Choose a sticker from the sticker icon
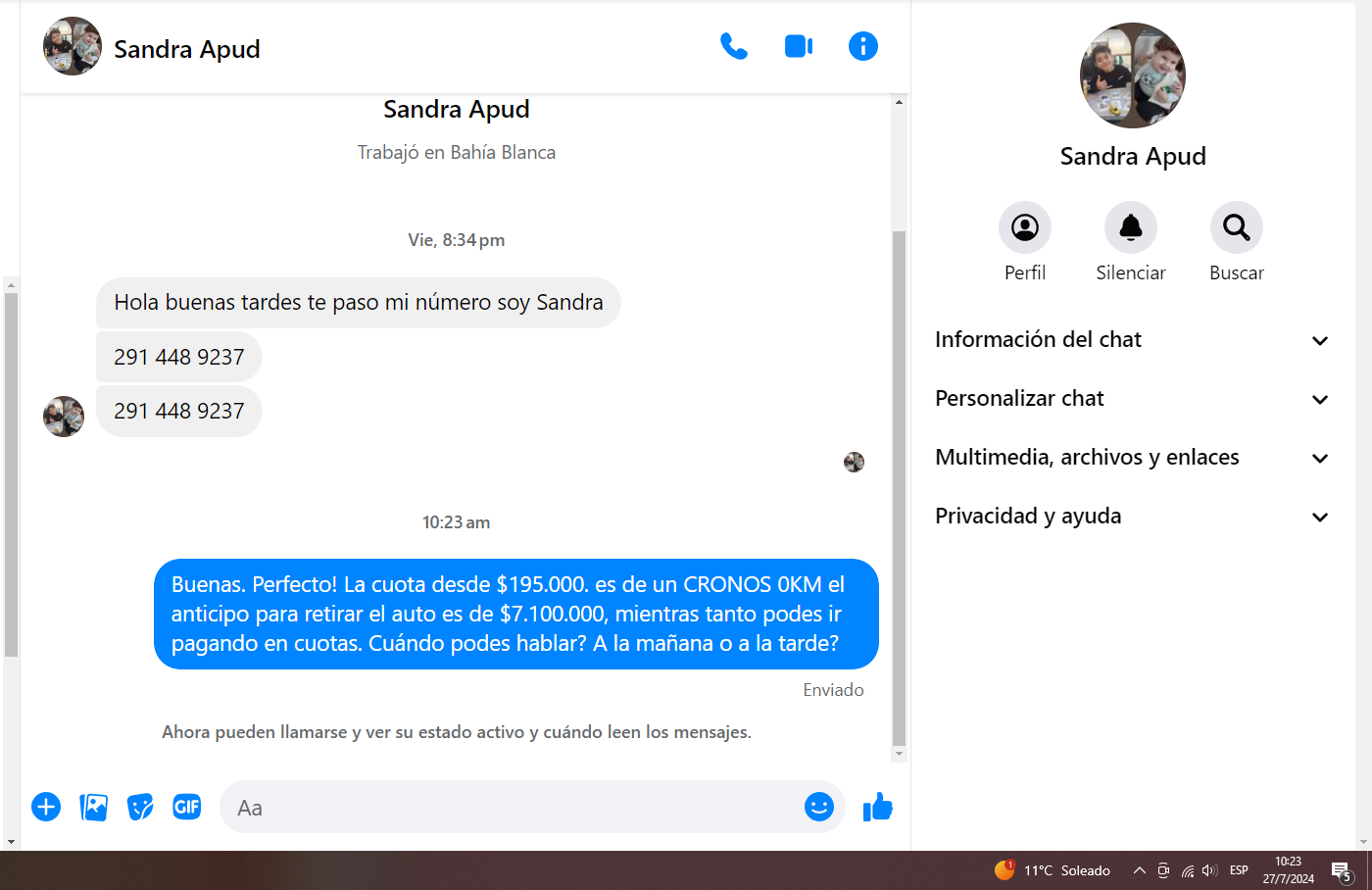This screenshot has width=1372, height=890. point(140,807)
